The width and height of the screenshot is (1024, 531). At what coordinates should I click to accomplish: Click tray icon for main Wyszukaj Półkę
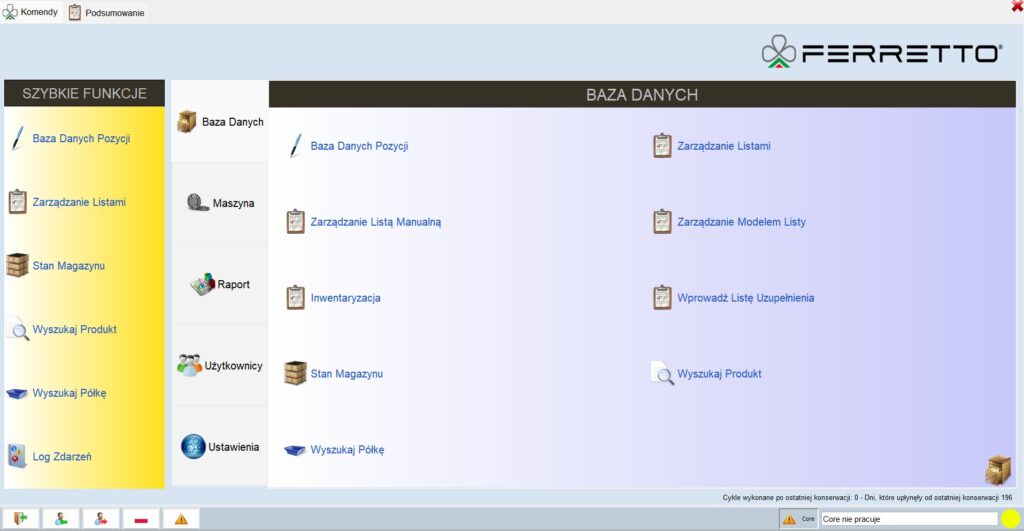click(295, 450)
